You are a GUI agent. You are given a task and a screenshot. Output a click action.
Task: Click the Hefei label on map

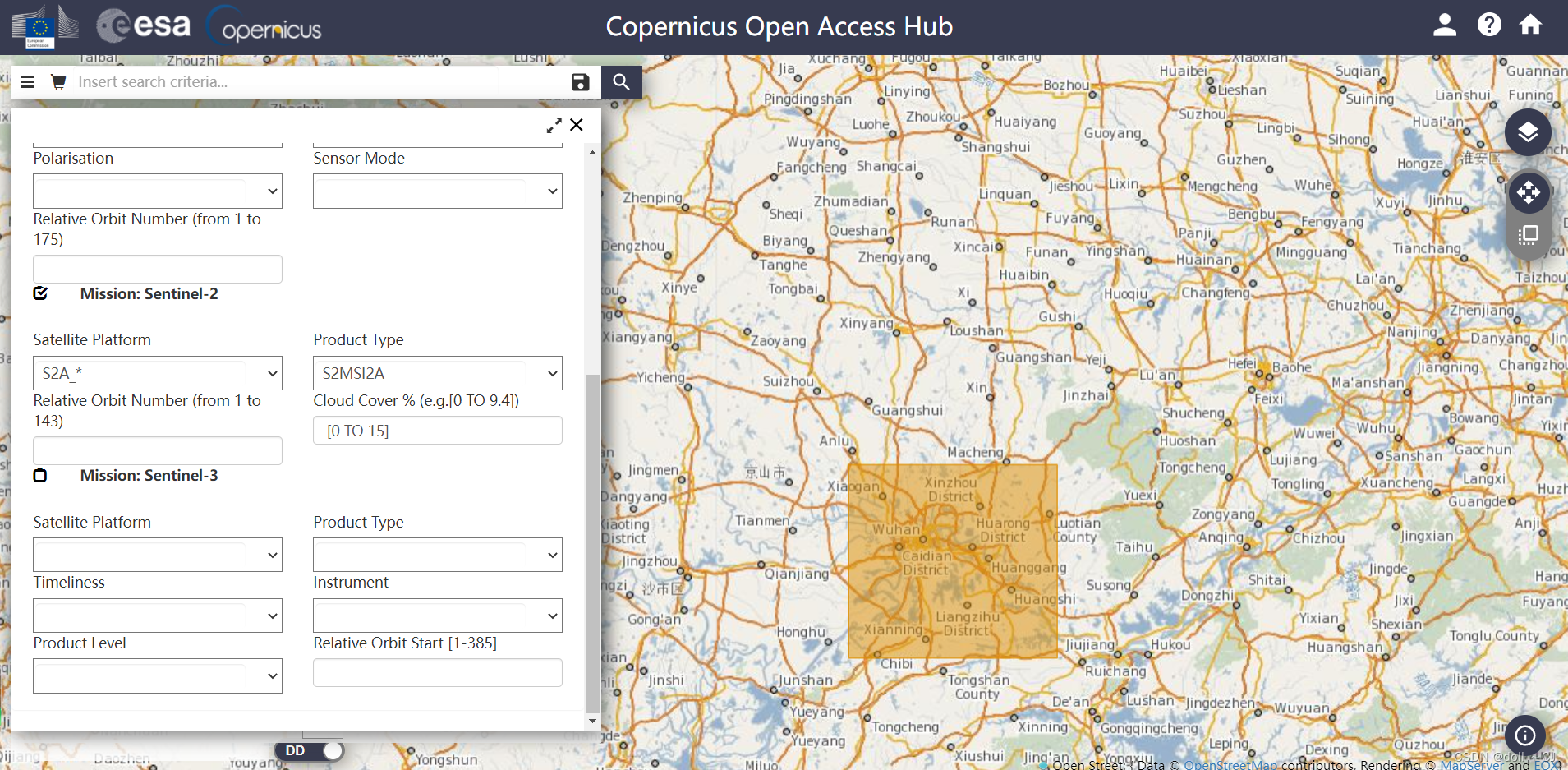point(1242,363)
